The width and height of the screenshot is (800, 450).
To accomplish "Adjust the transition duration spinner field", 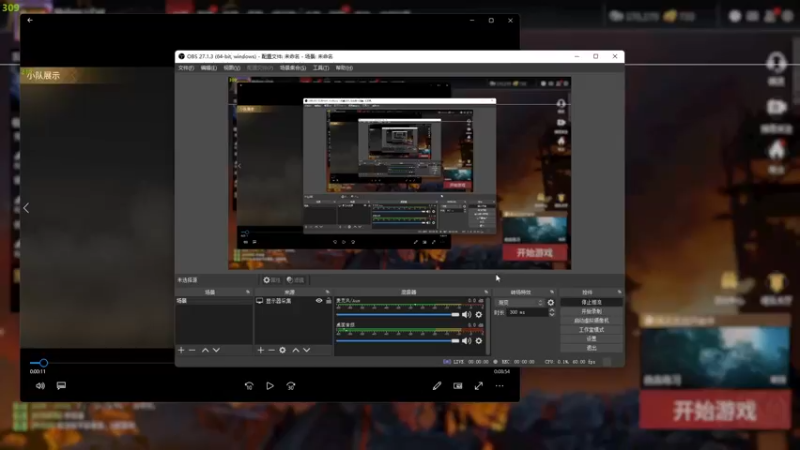I will pyautogui.click(x=528, y=312).
